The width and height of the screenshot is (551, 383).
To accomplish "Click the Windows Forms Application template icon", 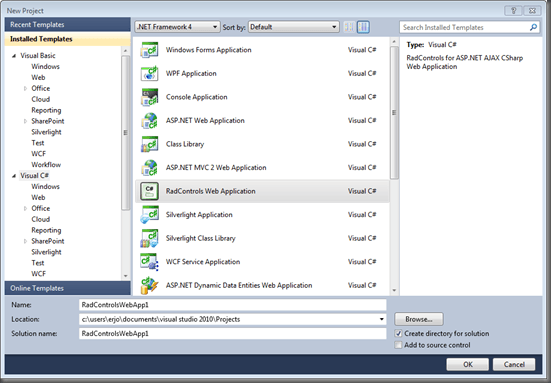I will tap(149, 50).
